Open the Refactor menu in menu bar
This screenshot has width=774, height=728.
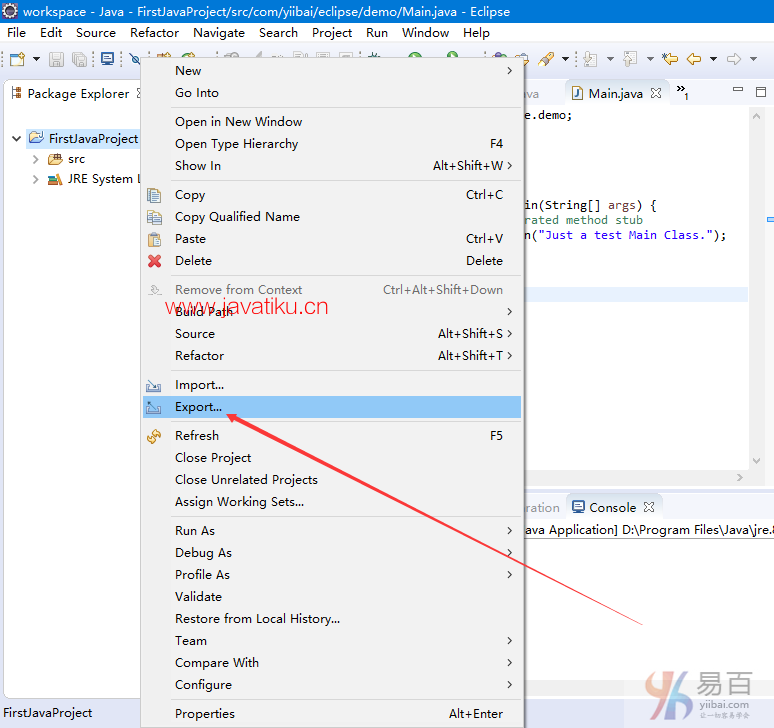pos(155,33)
